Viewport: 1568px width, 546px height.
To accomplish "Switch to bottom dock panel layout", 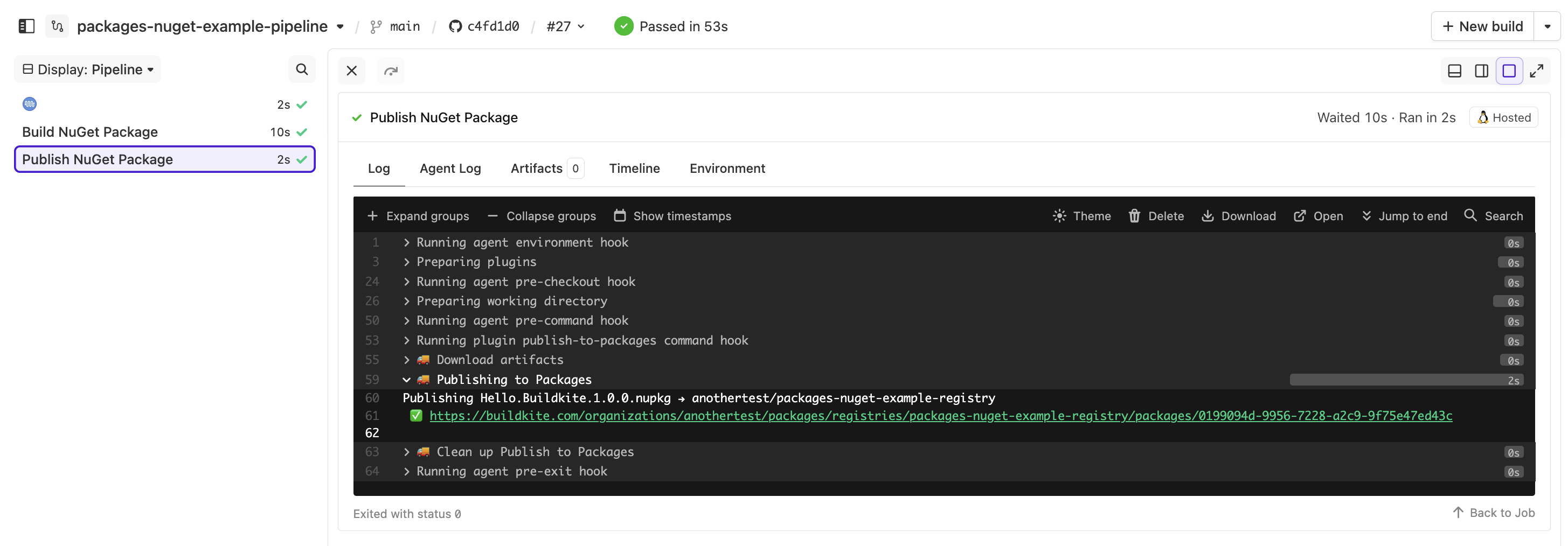I will [1454, 71].
